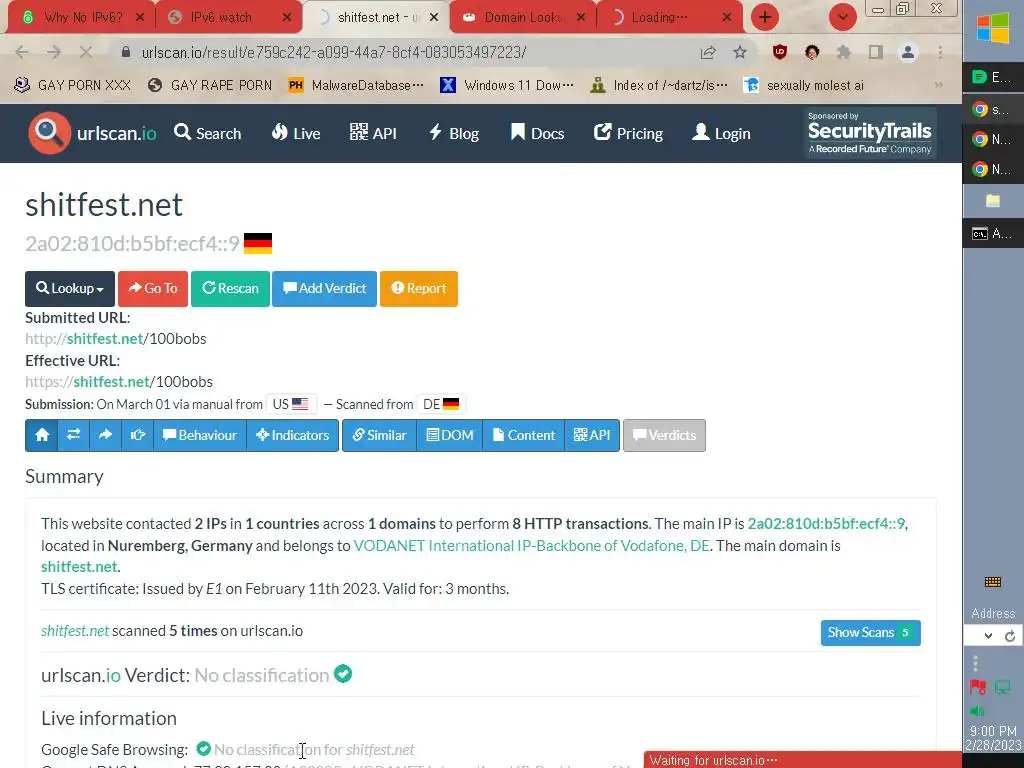Open the HTTP transactions arrows icon tab
1024x768 pixels.
73,435
